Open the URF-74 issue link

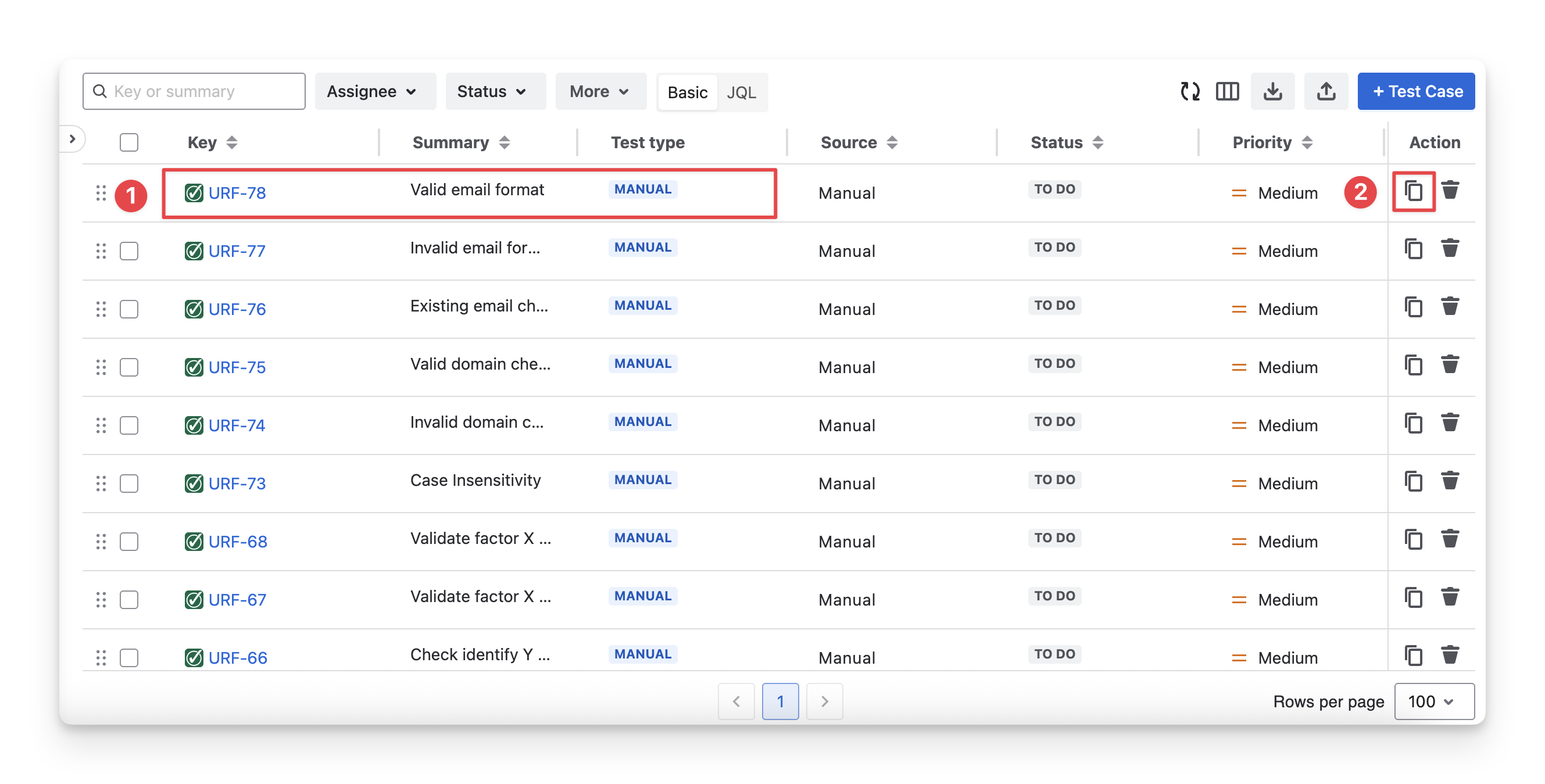237,425
